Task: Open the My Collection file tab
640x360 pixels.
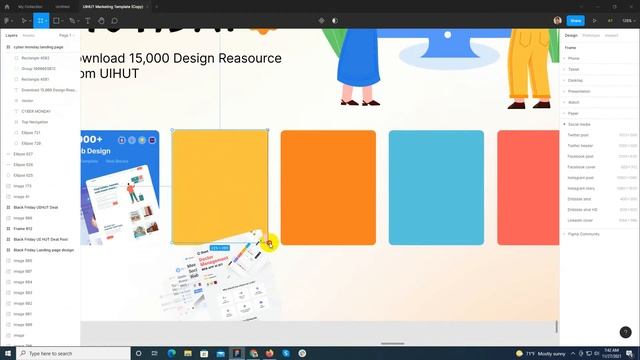Action: tap(30, 7)
